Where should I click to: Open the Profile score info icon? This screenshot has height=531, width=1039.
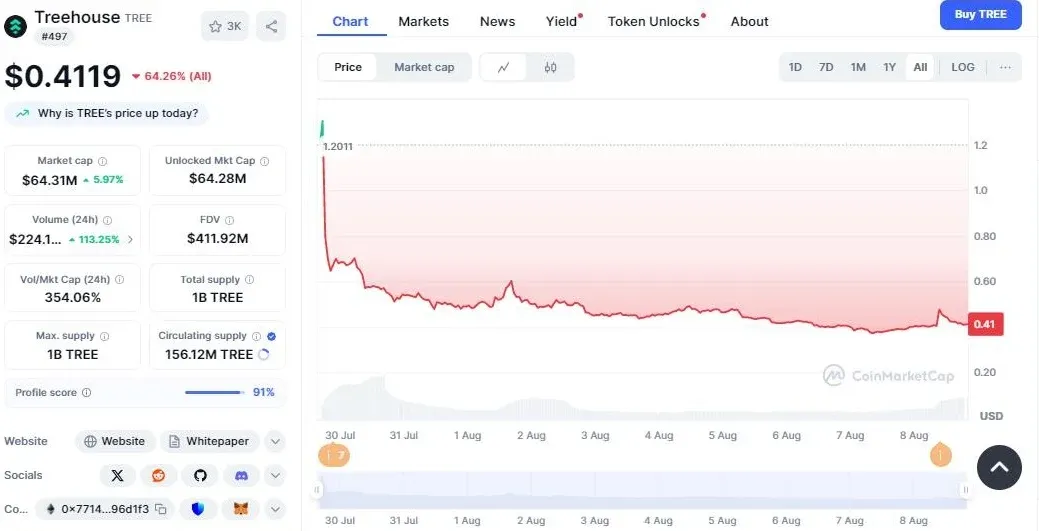pos(86,392)
